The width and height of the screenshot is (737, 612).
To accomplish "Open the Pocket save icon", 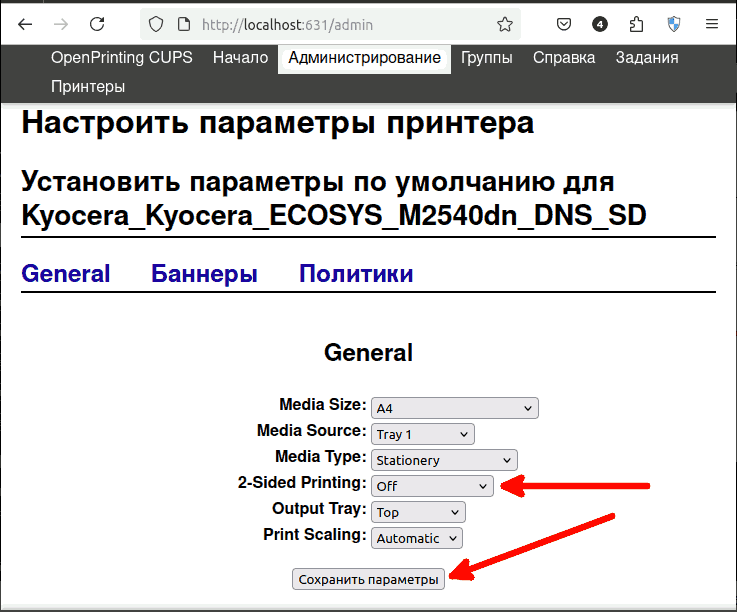I will (564, 24).
